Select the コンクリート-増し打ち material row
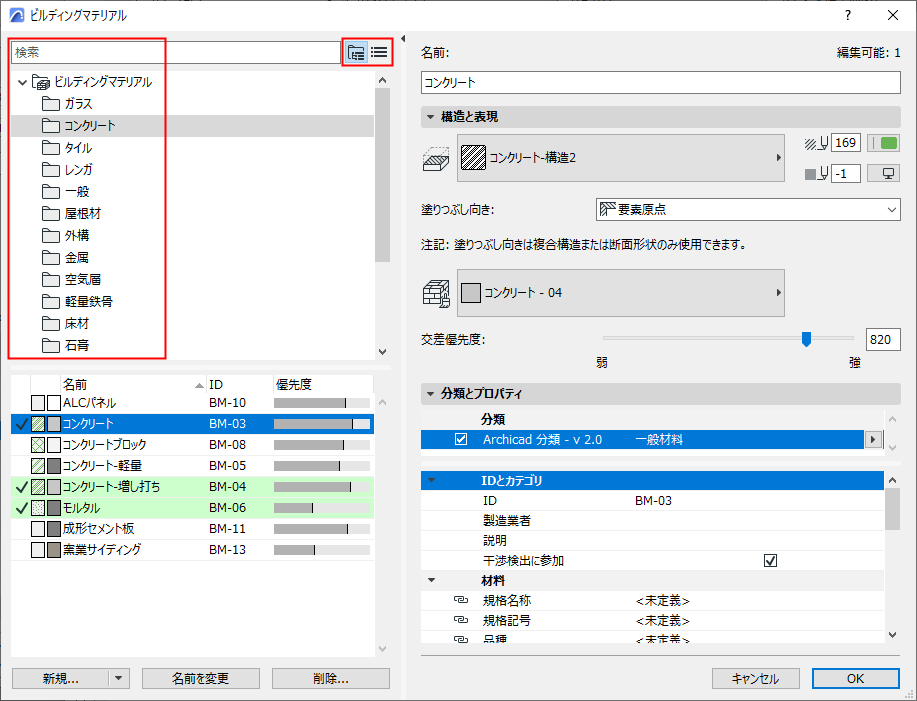The height and width of the screenshot is (701, 917). click(x=192, y=487)
